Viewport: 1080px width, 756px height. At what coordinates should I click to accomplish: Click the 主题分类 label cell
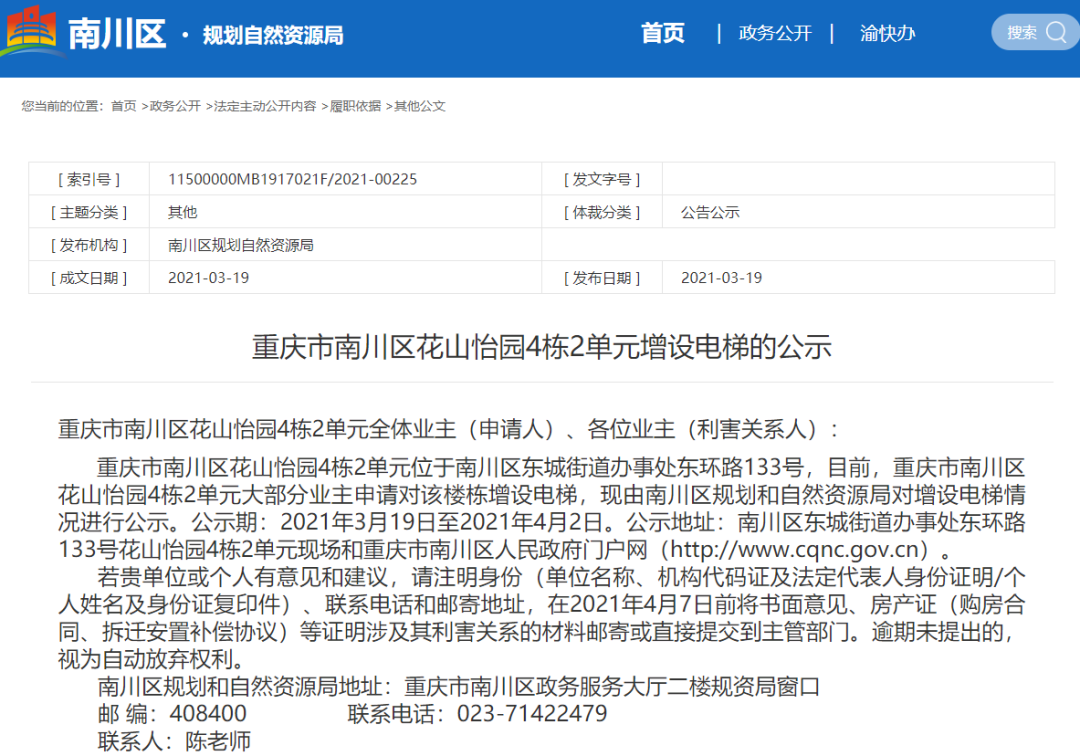pos(89,212)
